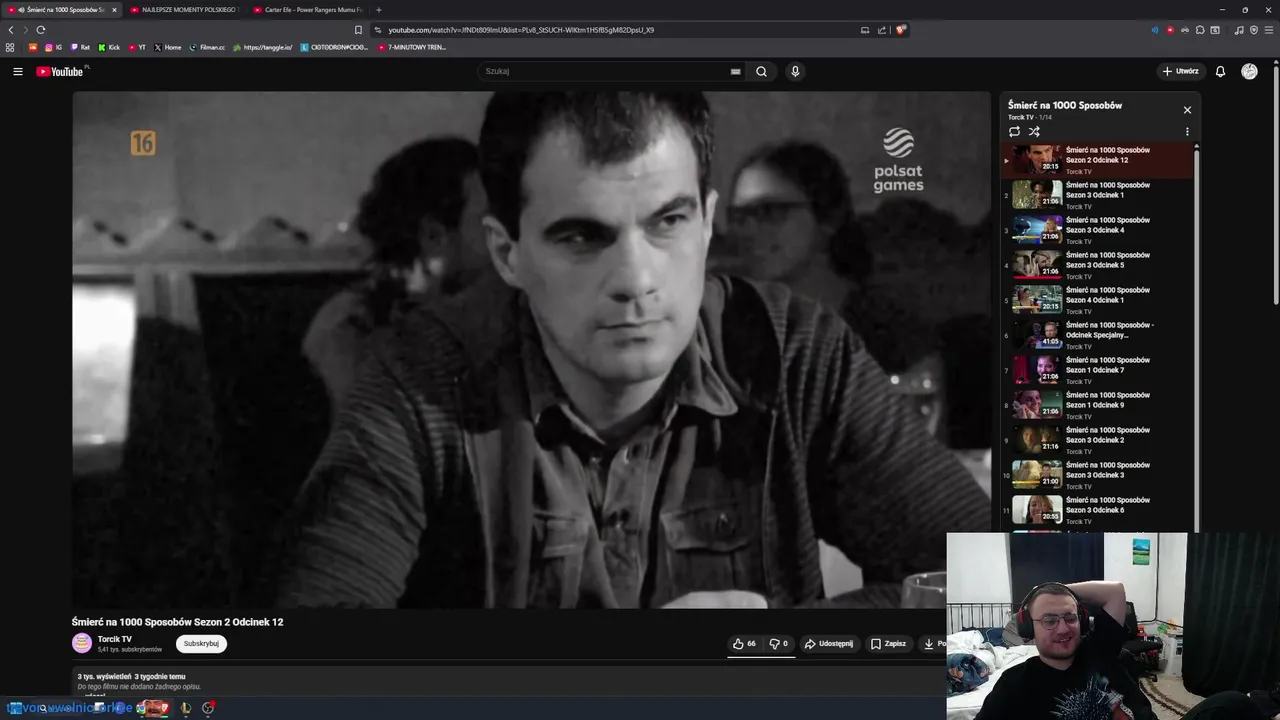The width and height of the screenshot is (1280, 720).
Task: Play Odcinek Specjalny from playlist
Action: 1097,334
